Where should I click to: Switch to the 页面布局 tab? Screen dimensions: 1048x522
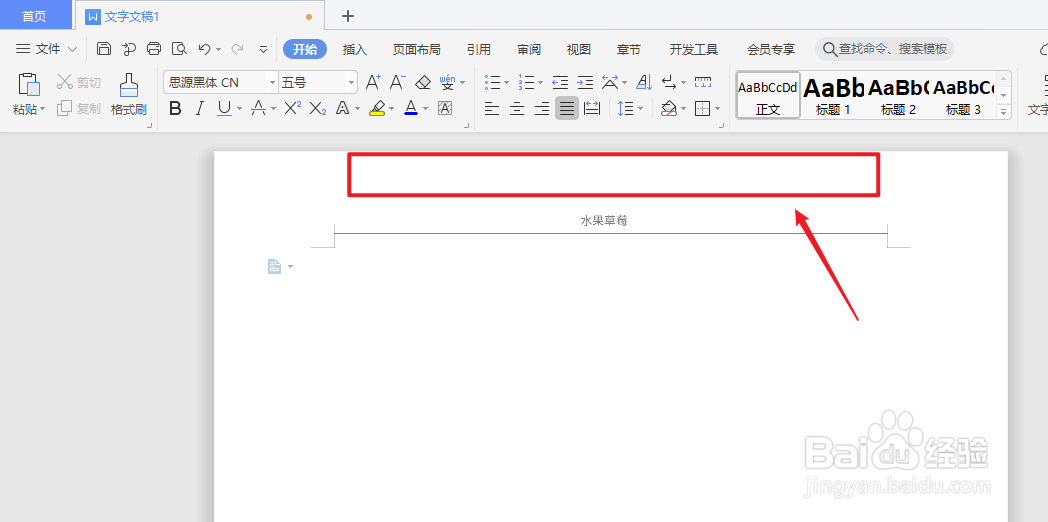pyautogui.click(x=416, y=49)
